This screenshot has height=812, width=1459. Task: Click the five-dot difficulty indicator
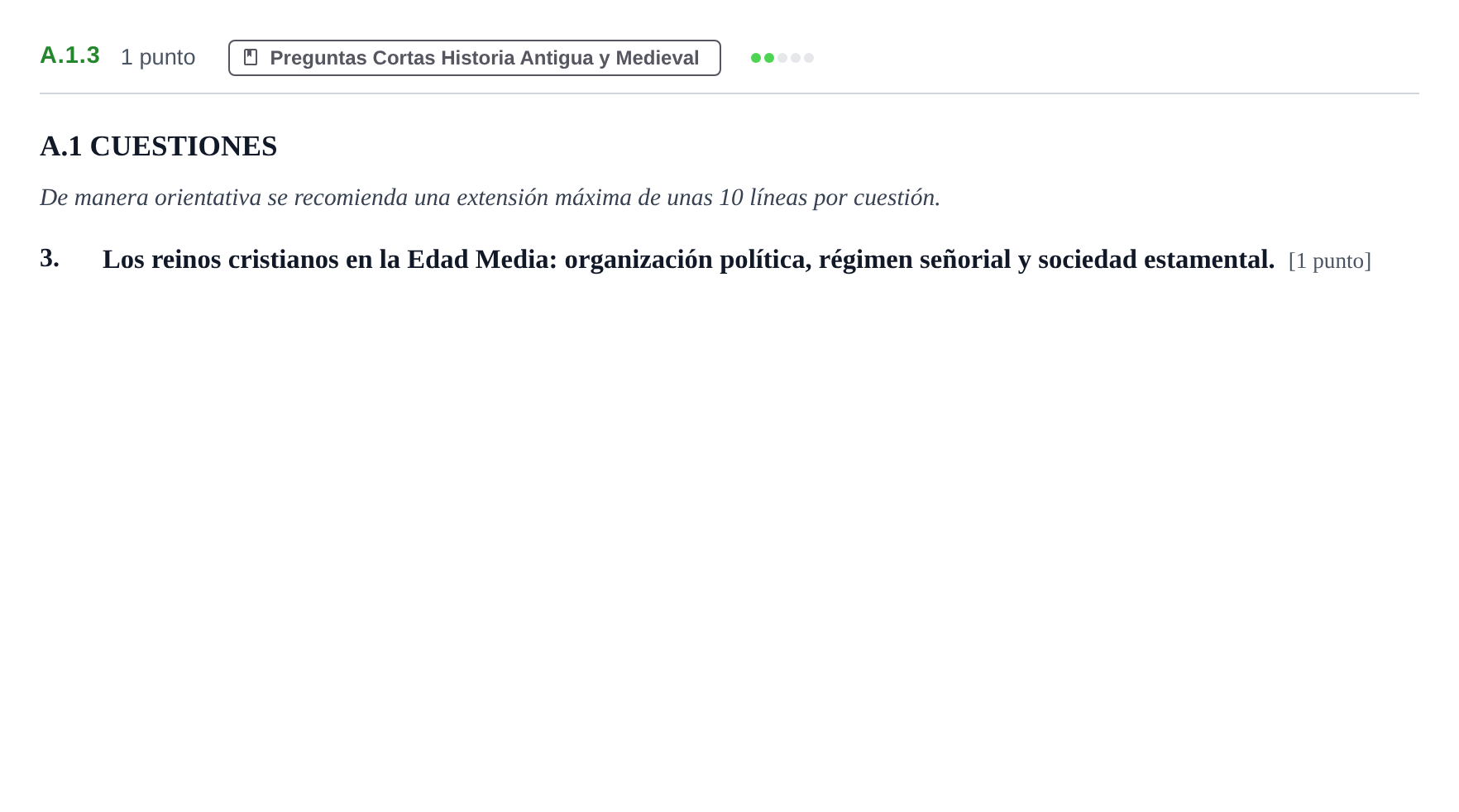point(782,58)
